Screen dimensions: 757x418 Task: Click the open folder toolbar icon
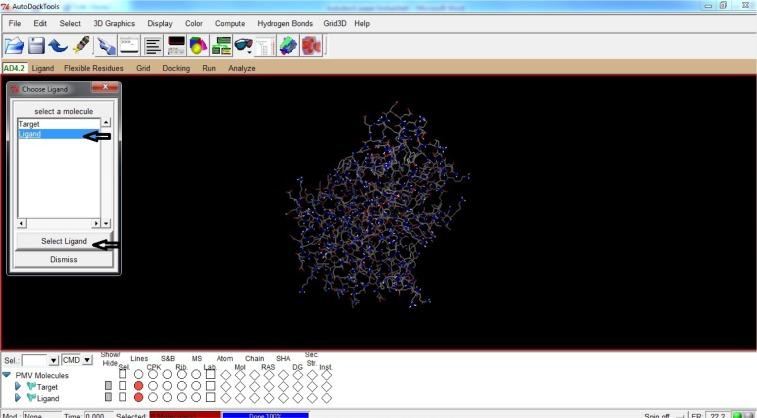pos(15,46)
